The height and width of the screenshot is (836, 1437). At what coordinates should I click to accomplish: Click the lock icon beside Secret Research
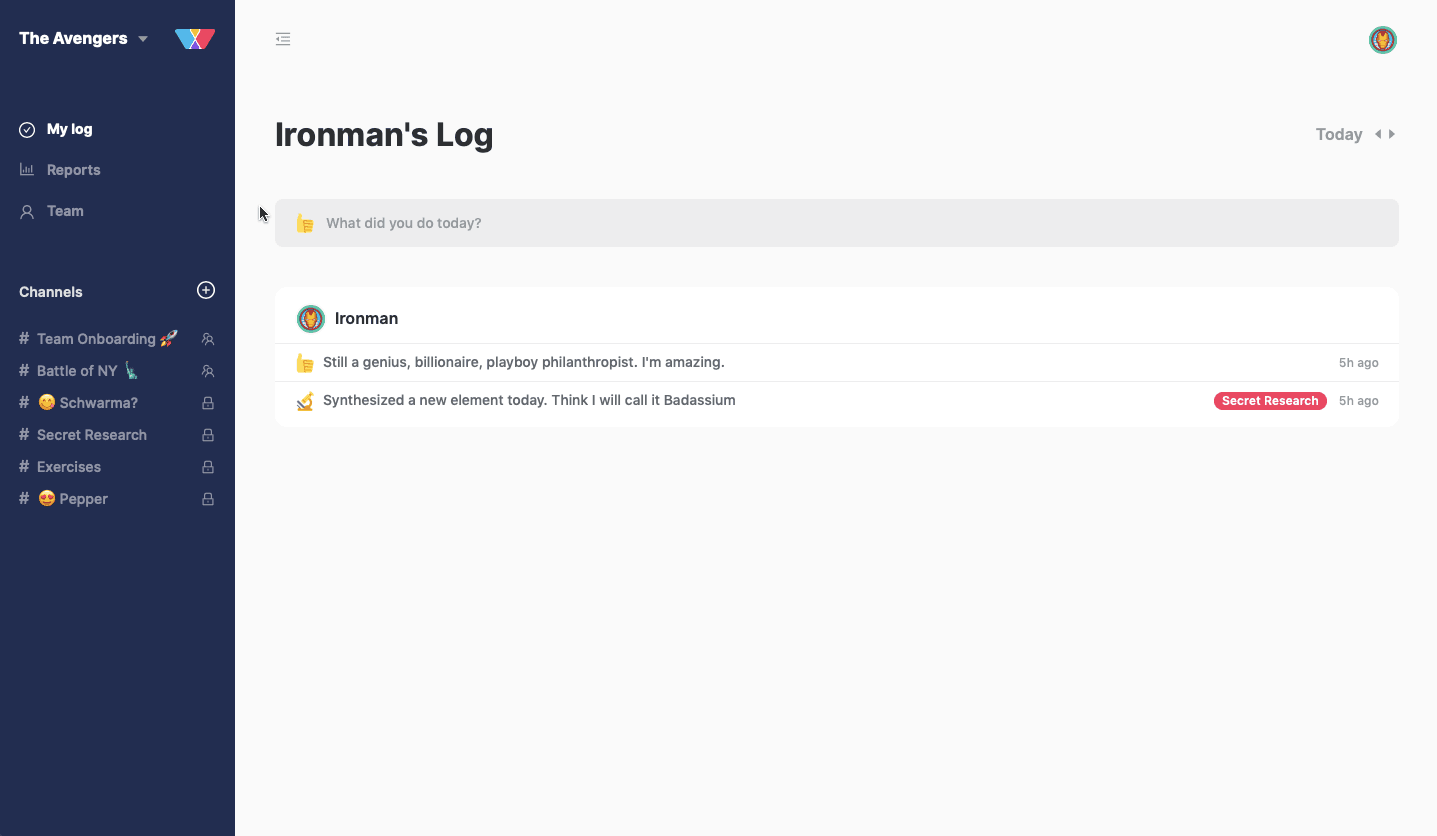pos(208,435)
